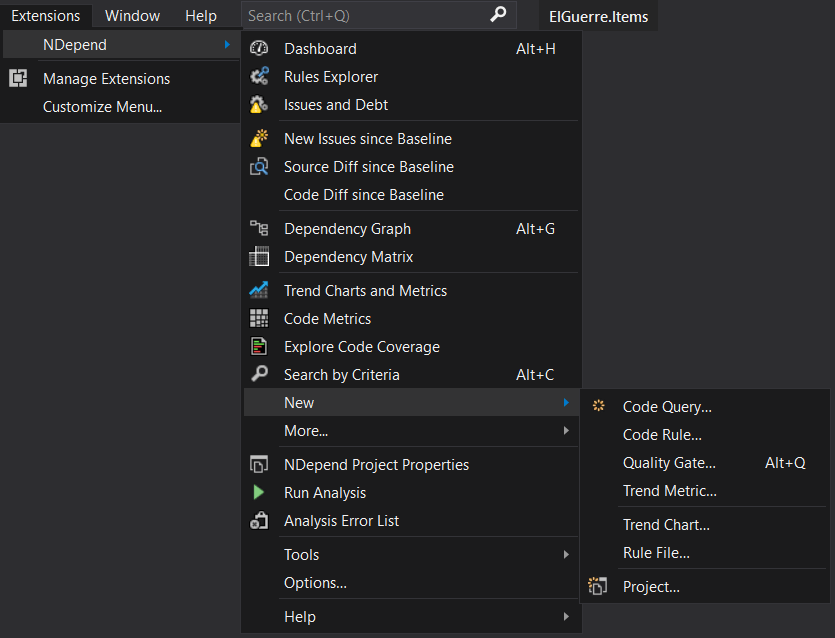Click the Trend Charts and Metrics icon
This screenshot has width=835, height=638.
click(259, 291)
